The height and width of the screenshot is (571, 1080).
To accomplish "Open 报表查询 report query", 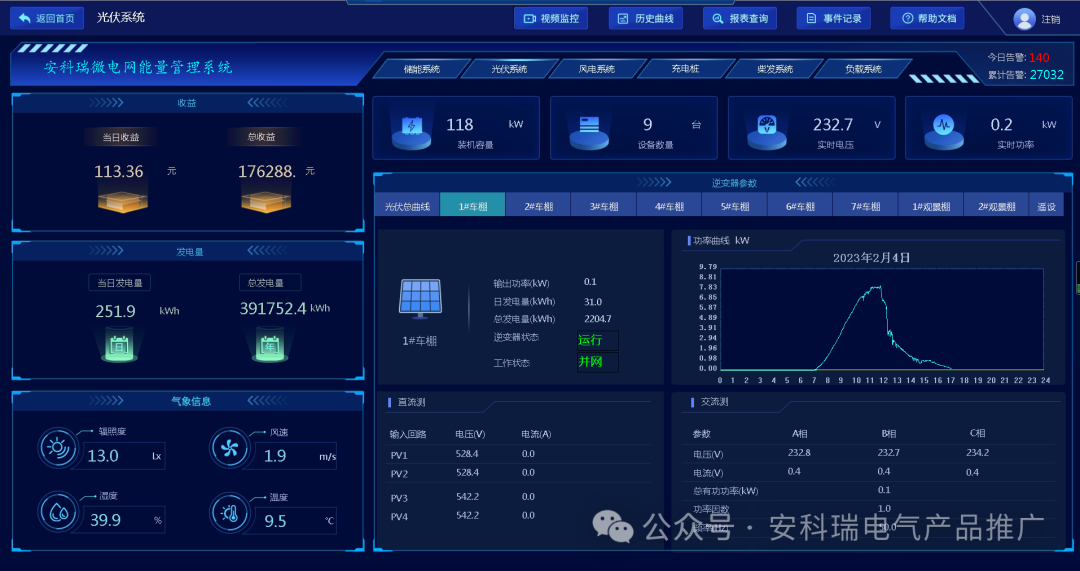I will pos(740,19).
